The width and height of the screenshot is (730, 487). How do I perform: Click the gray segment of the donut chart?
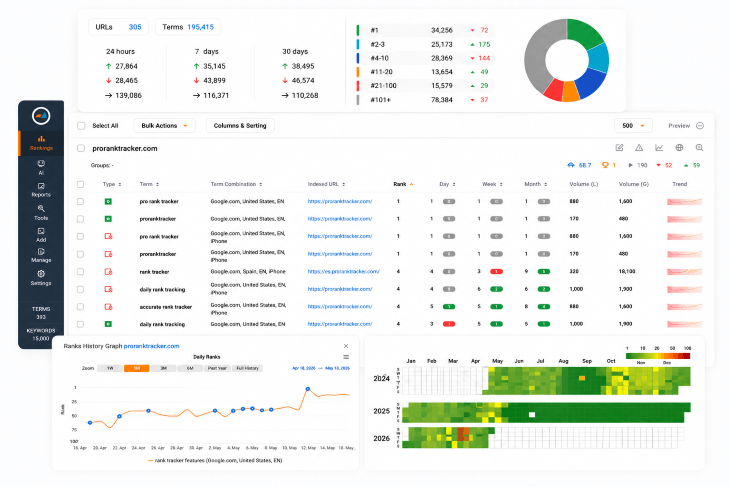click(x=541, y=54)
